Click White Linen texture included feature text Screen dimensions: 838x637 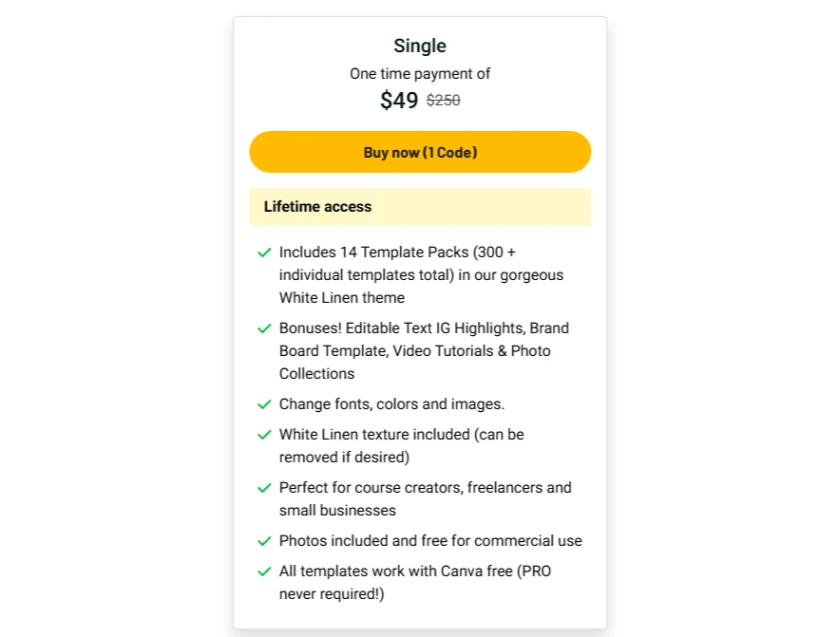tap(401, 446)
